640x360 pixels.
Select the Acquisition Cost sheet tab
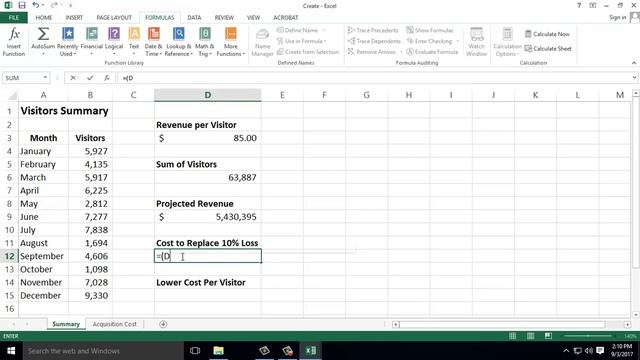pos(114,324)
